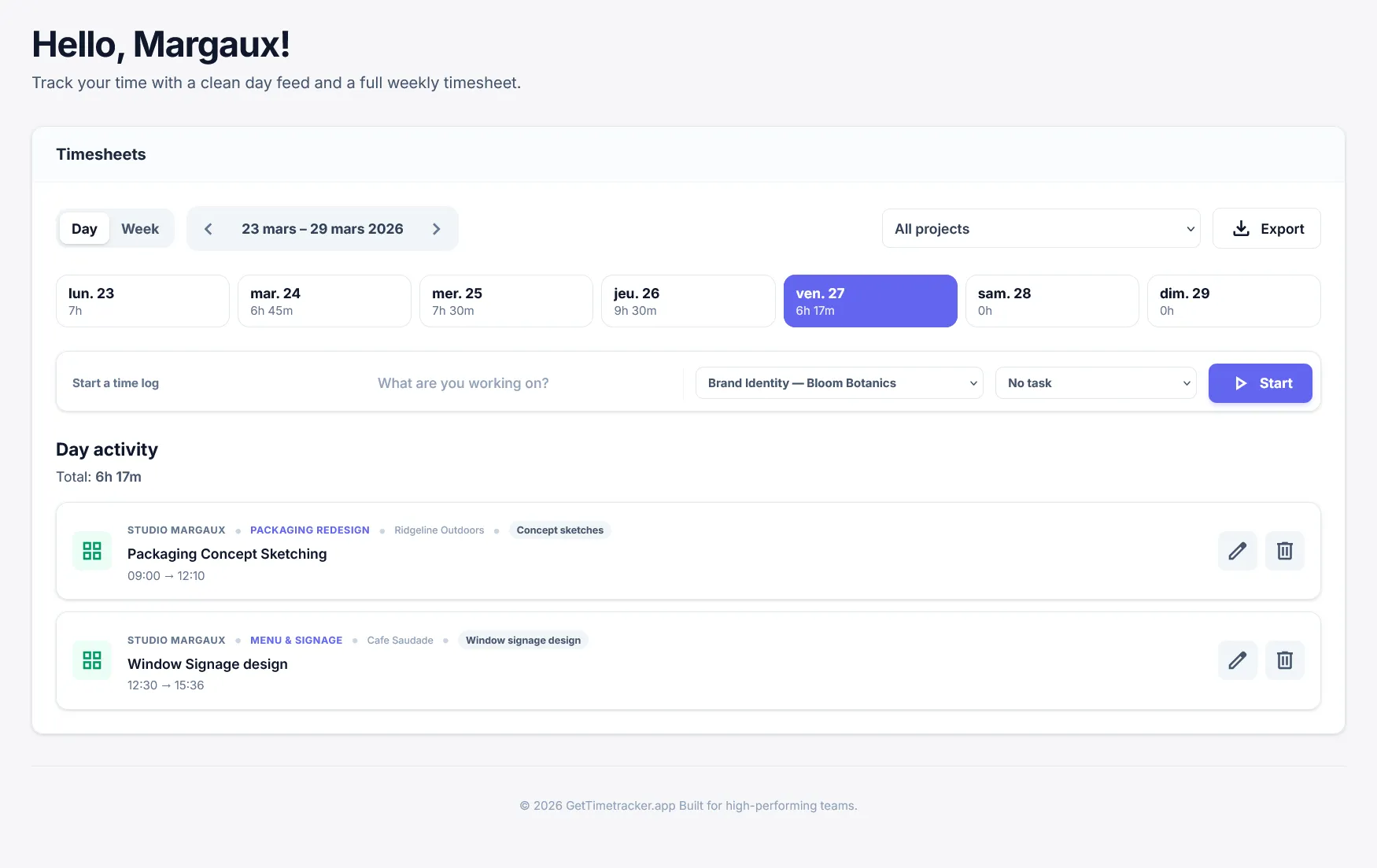Click the Concept sketches task tag

point(559,530)
